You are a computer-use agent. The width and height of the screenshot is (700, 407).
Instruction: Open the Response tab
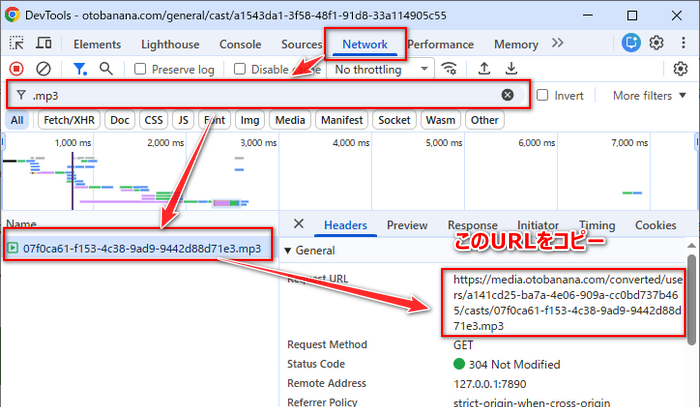[x=472, y=225]
